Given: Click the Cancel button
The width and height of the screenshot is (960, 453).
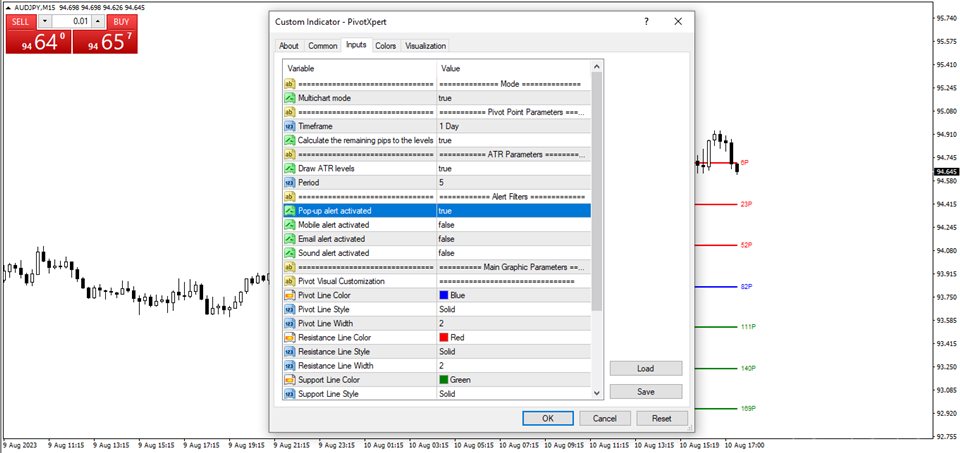Looking at the screenshot, I should pyautogui.click(x=605, y=419).
